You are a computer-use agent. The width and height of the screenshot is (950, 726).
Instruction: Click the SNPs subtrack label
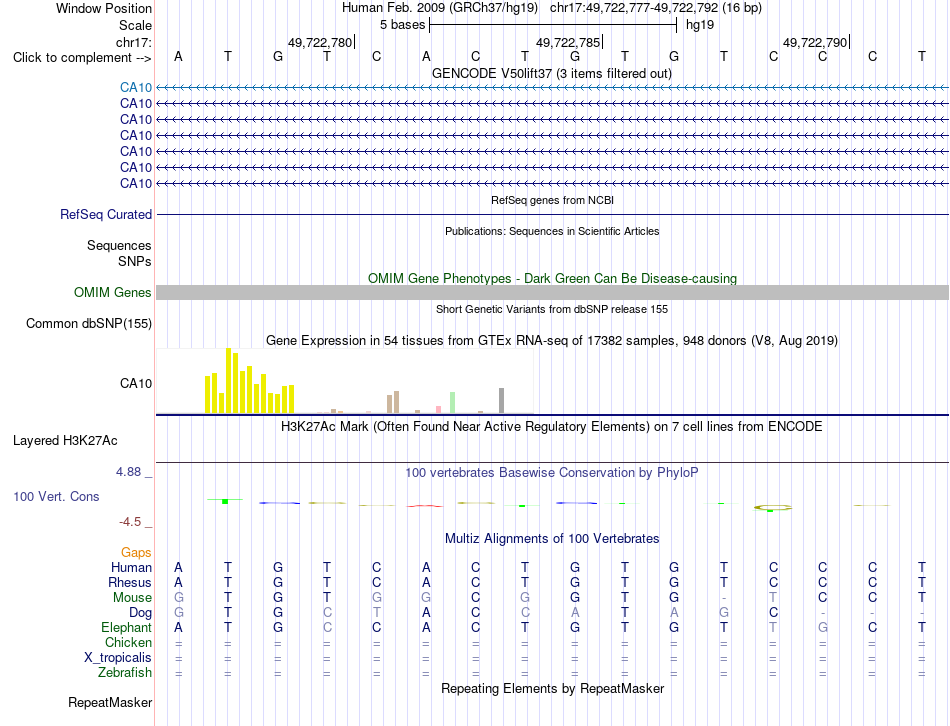coord(135,261)
